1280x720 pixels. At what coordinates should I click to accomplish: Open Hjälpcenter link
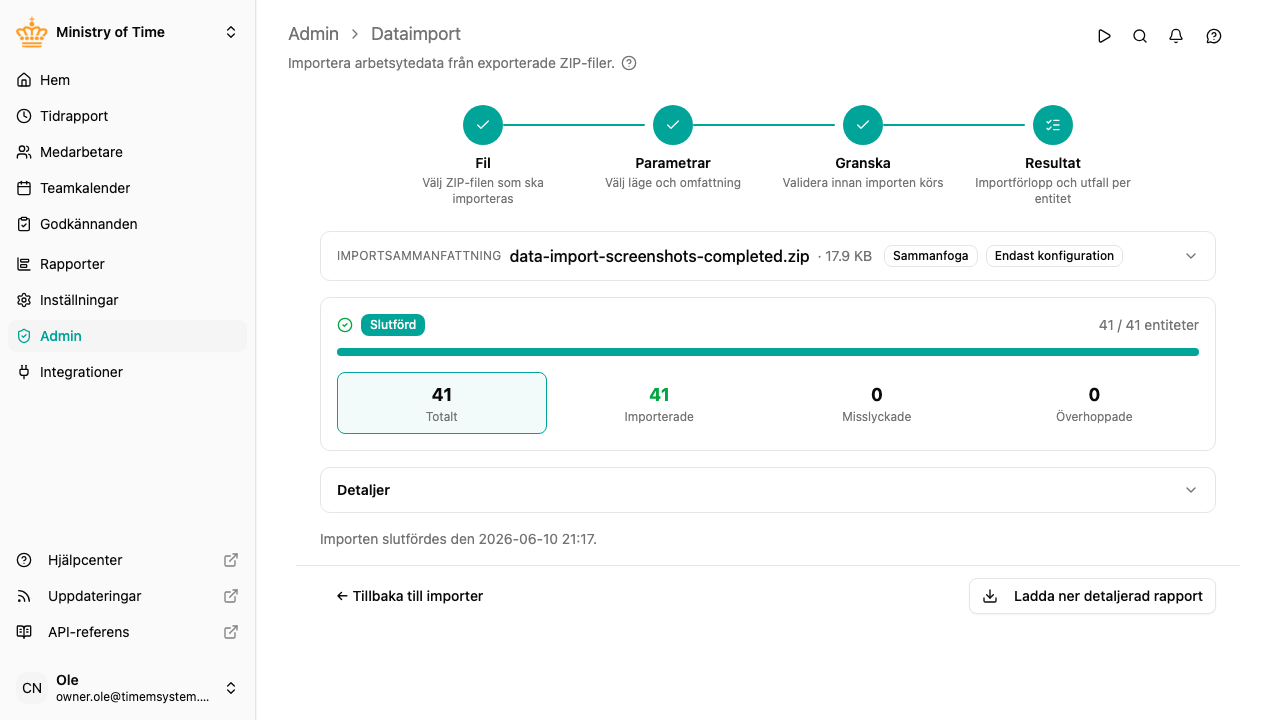click(127, 560)
